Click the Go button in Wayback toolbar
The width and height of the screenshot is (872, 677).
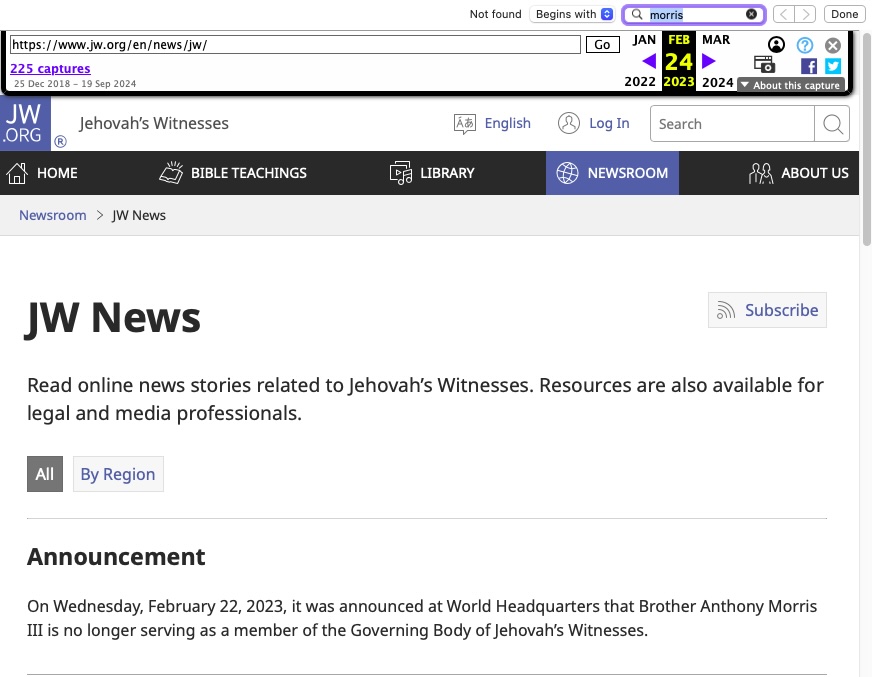tap(603, 45)
